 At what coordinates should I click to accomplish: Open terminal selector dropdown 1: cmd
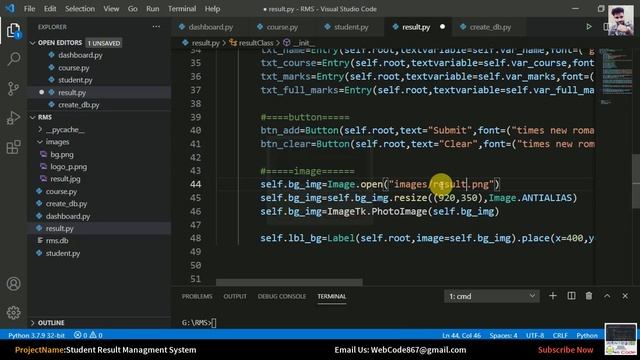(491, 296)
